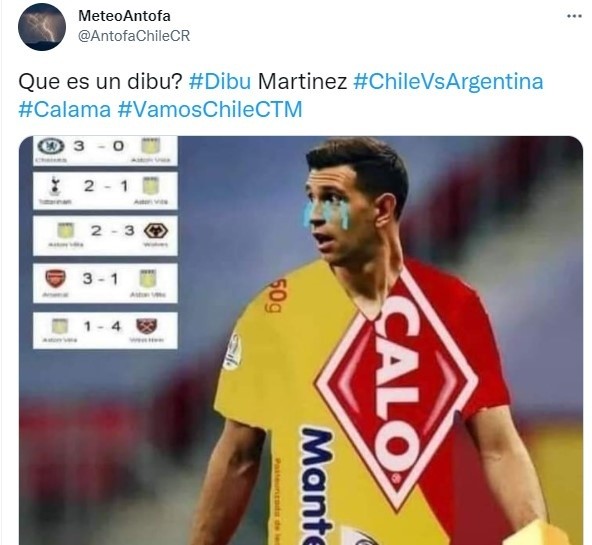Click the CALO diamond logo on shirt
Screen dimensions: 592x545
[396, 383]
